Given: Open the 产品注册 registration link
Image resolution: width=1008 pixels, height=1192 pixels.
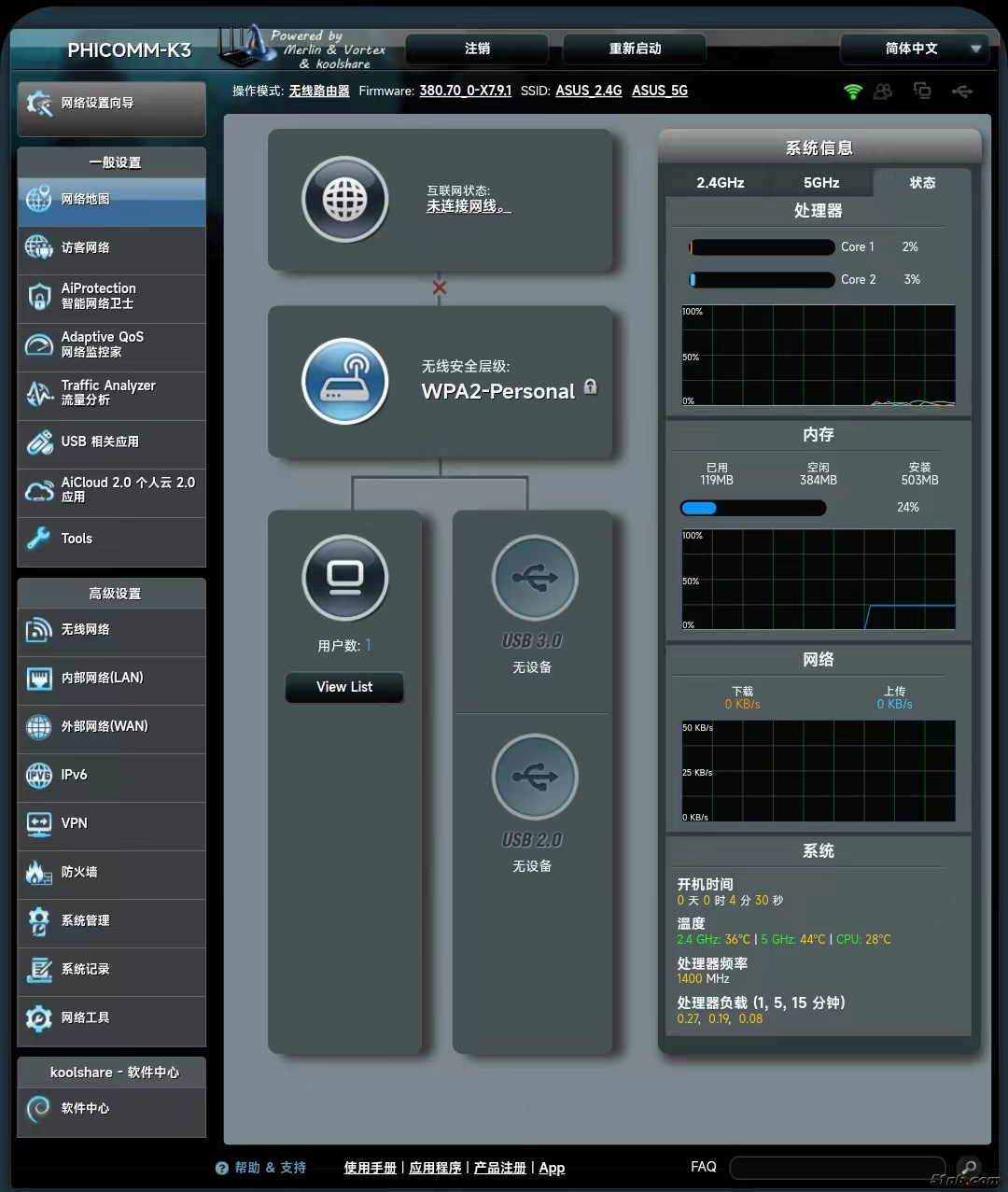Looking at the screenshot, I should [500, 1168].
